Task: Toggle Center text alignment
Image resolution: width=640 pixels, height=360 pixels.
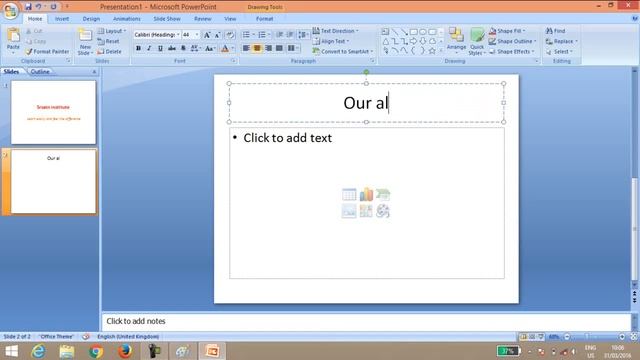Action: tap(257, 48)
